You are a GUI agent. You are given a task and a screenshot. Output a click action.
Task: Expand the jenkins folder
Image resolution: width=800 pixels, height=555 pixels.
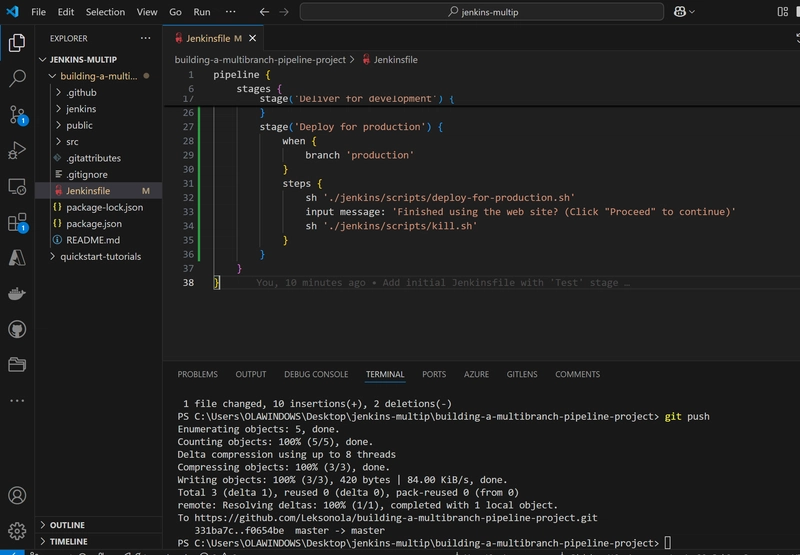pyautogui.click(x=81, y=109)
